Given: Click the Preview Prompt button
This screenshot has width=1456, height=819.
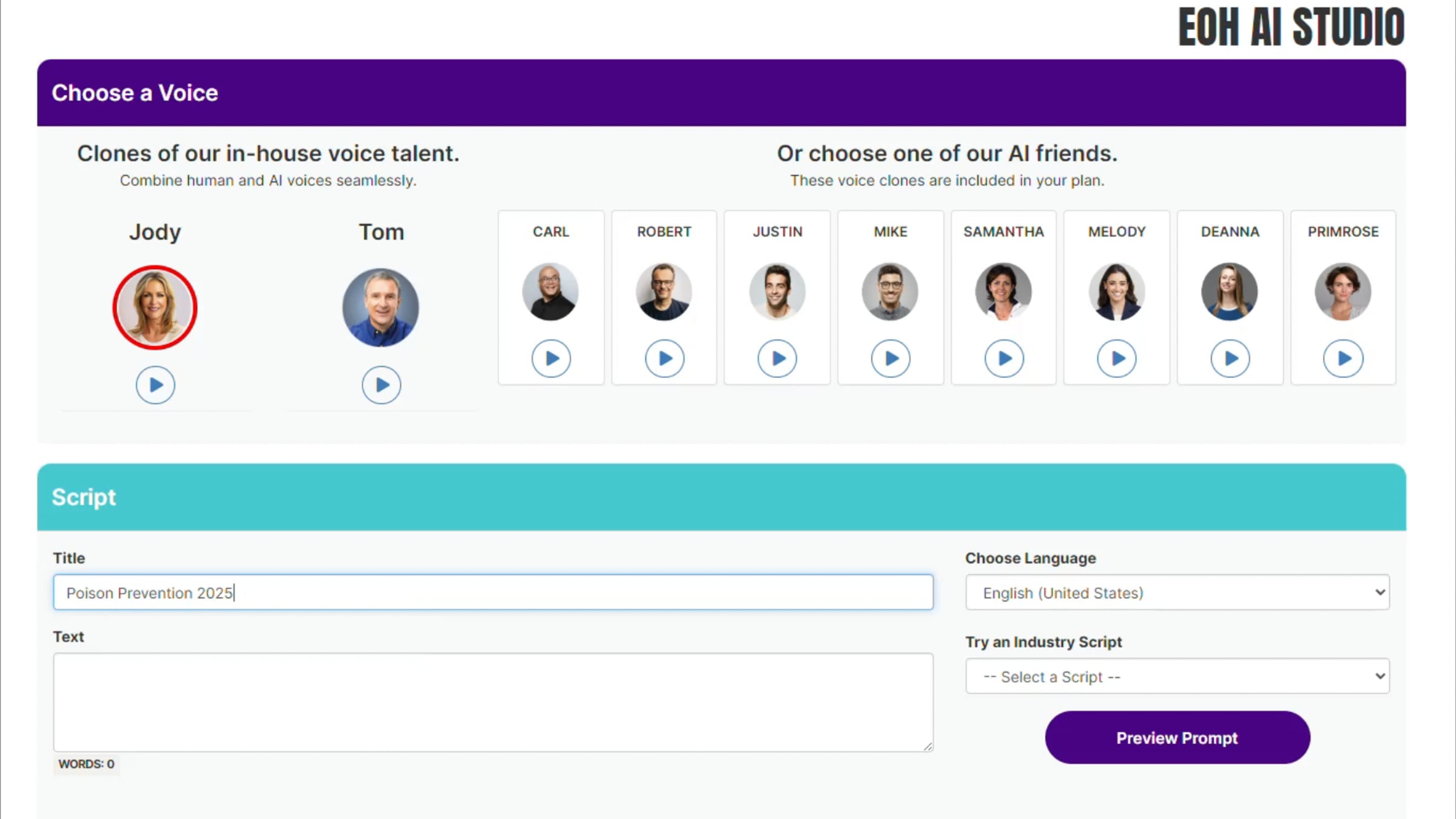Looking at the screenshot, I should (1177, 738).
